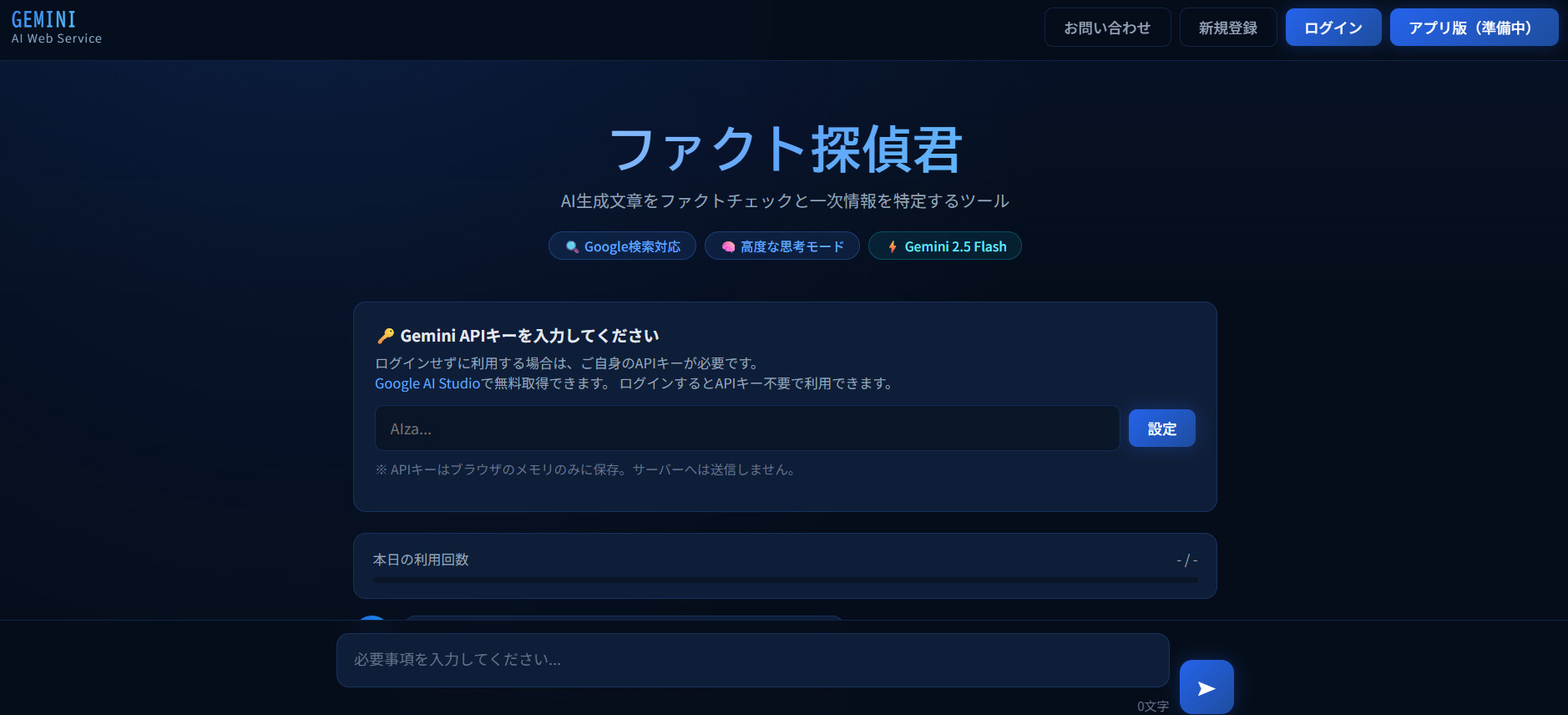Open the Google AI Studio link
Image resolution: width=1568 pixels, height=715 pixels.
pyautogui.click(x=427, y=383)
